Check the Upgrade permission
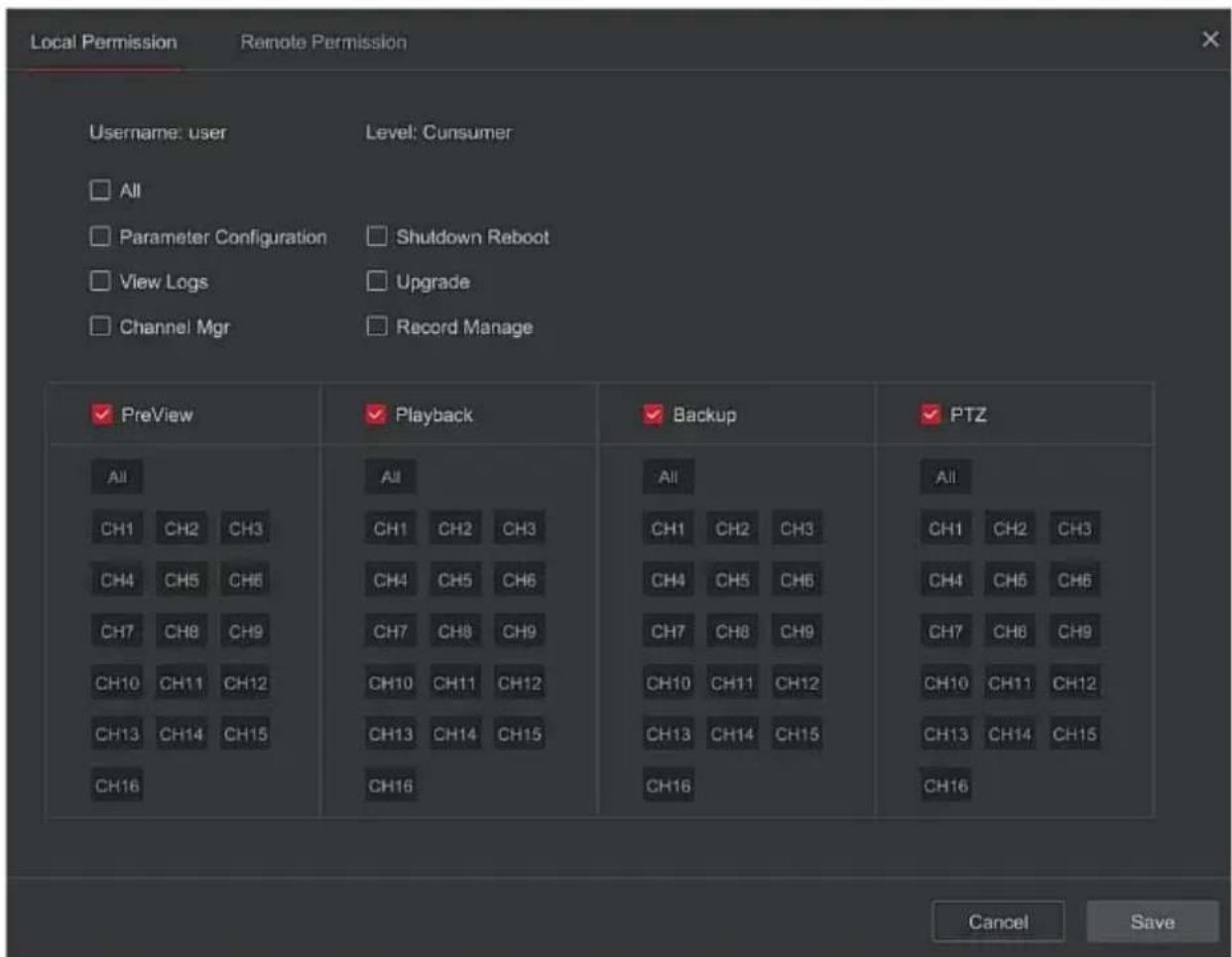 click(377, 281)
